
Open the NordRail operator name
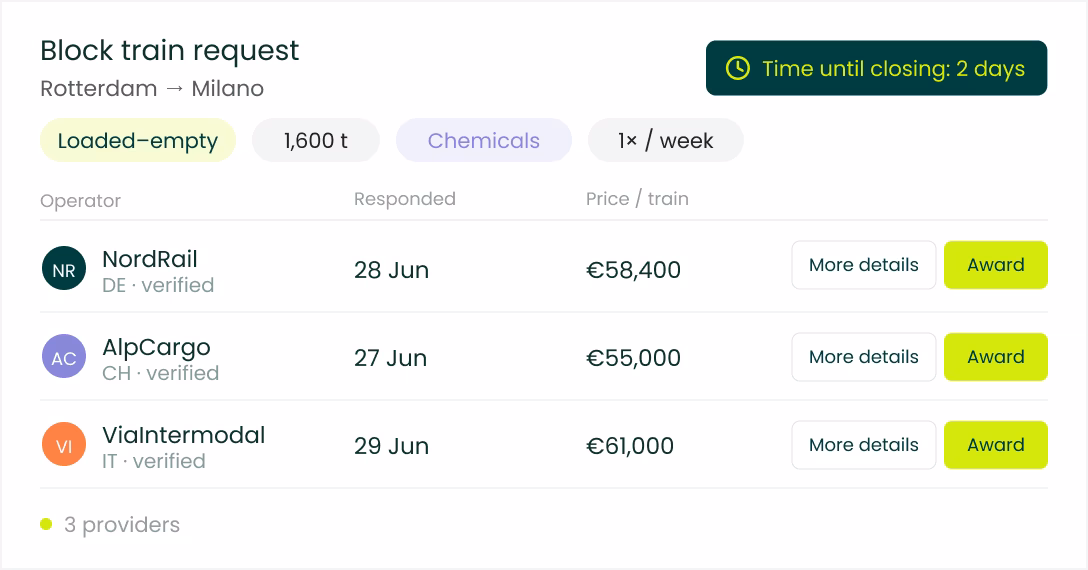tap(150, 259)
